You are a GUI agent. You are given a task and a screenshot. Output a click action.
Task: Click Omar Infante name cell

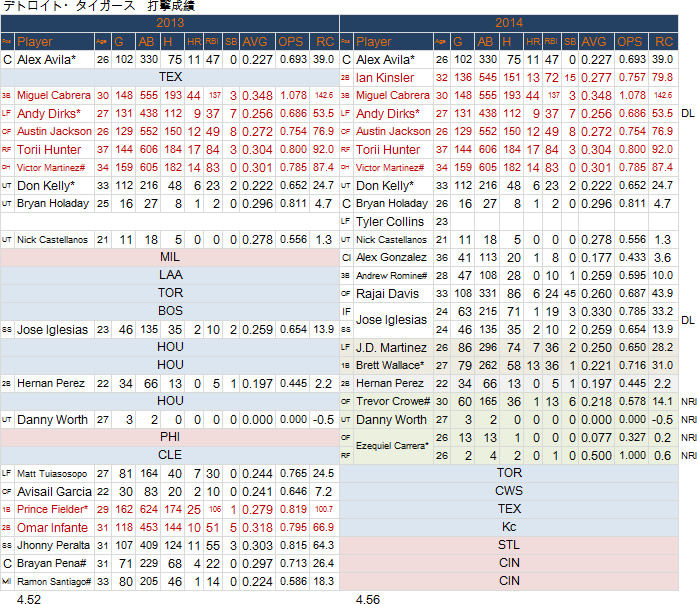54,528
